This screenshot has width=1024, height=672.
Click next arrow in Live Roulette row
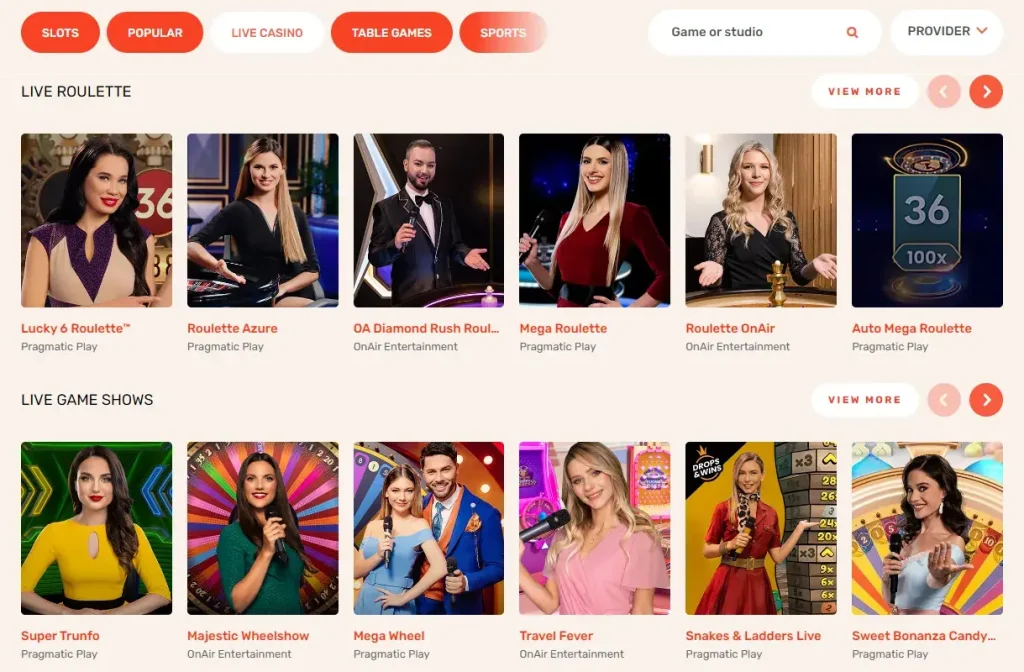tap(985, 91)
